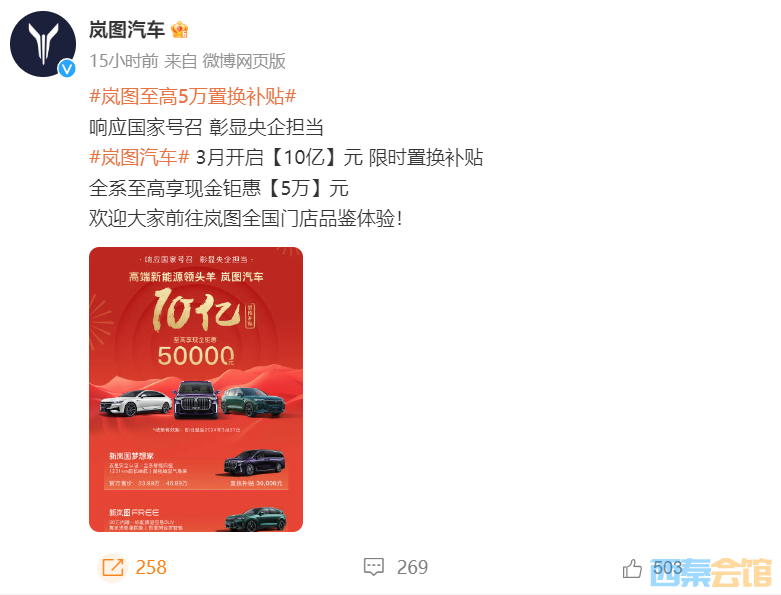Click the blue verified V badge

click(67, 69)
